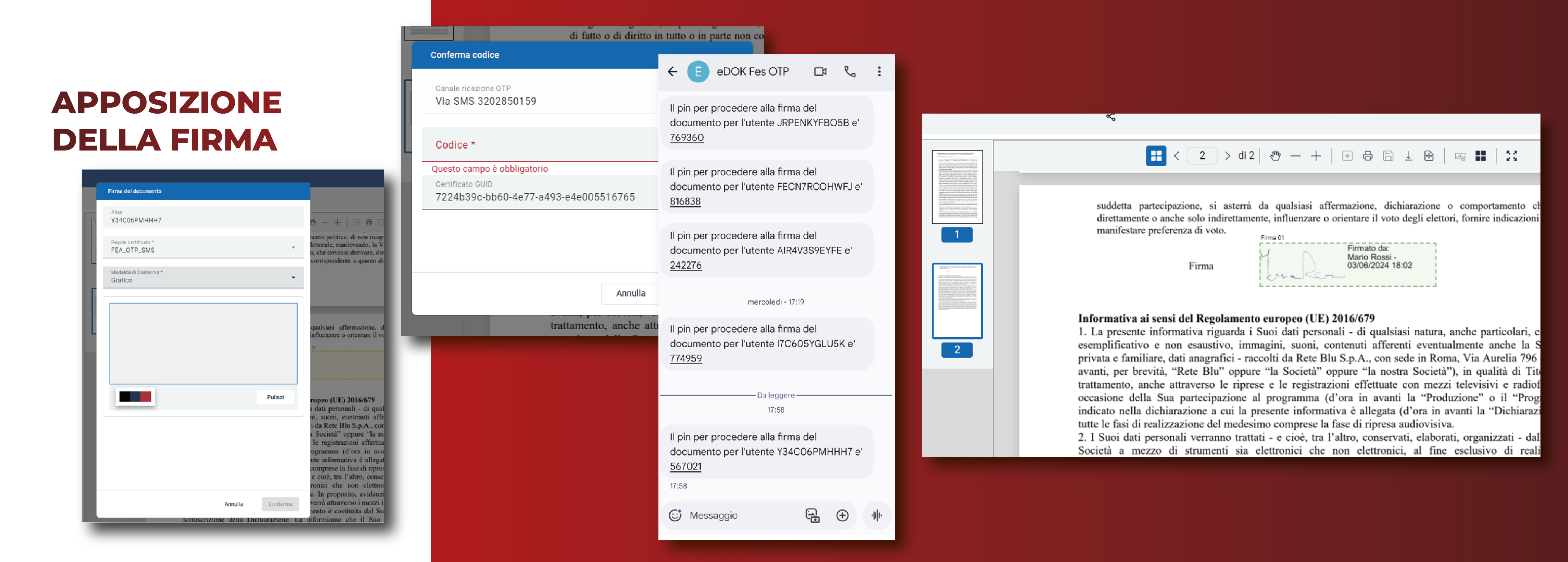This screenshot has height=562, width=1568.
Task: Zoom in with the plus icon in the PDF viewer
Action: [1316, 156]
